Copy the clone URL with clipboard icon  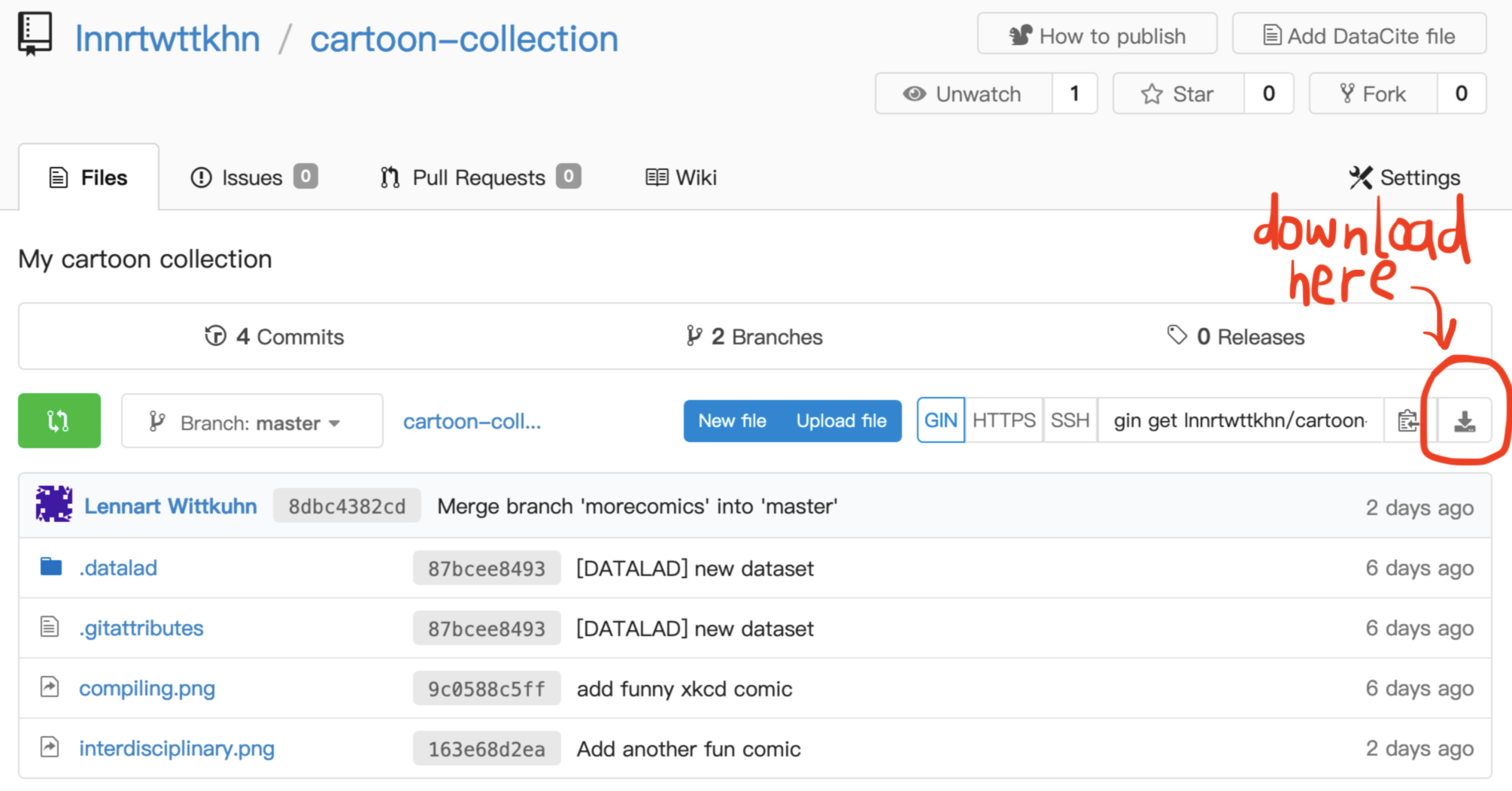tap(1408, 421)
